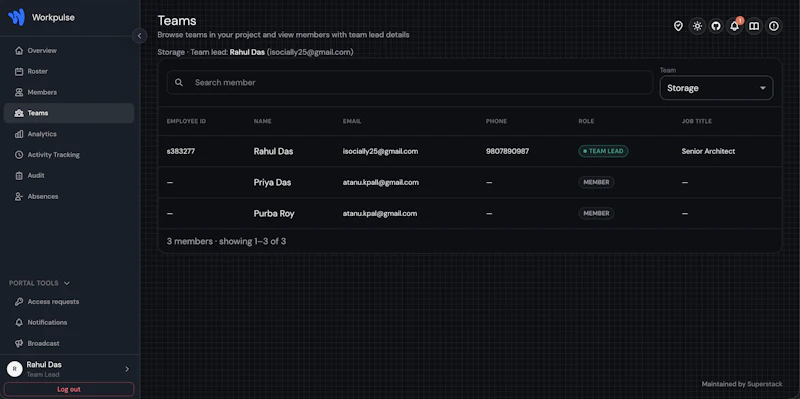Click the Overview home icon
800x399 pixels.
tap(19, 51)
